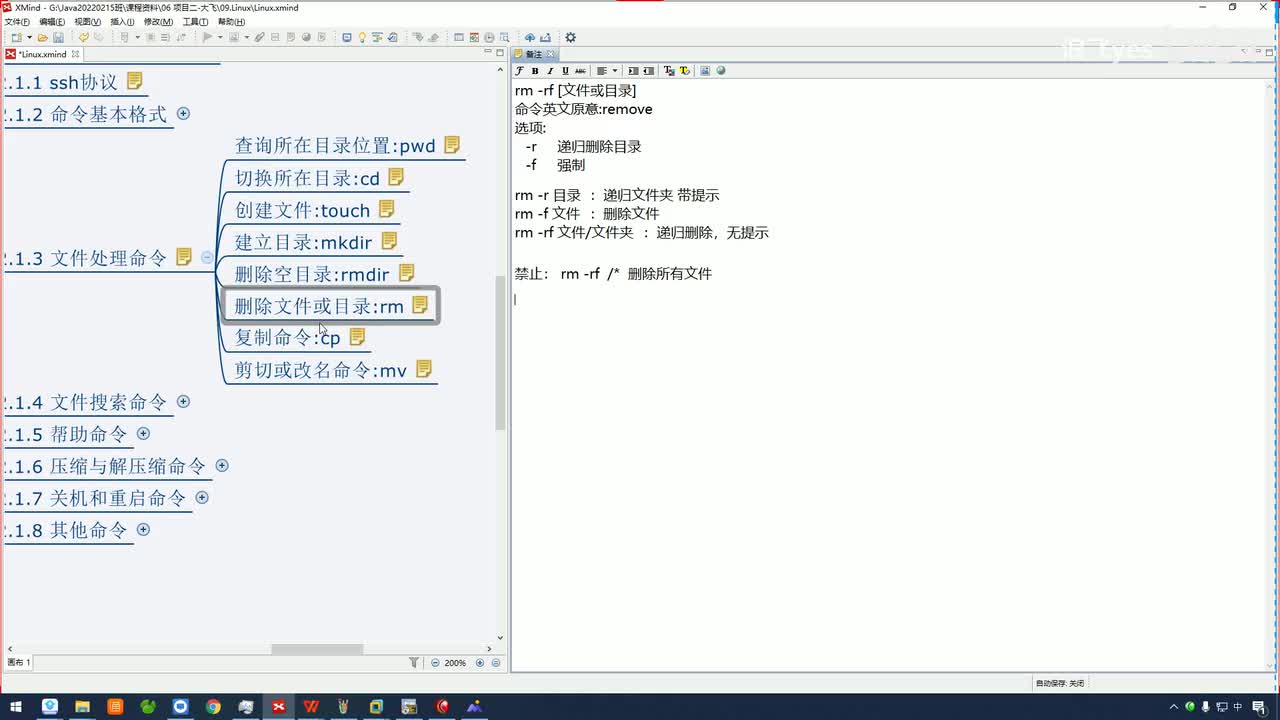Click the insert hyperlink globe icon
Viewport: 1280px width, 720px height.
[x=721, y=71]
